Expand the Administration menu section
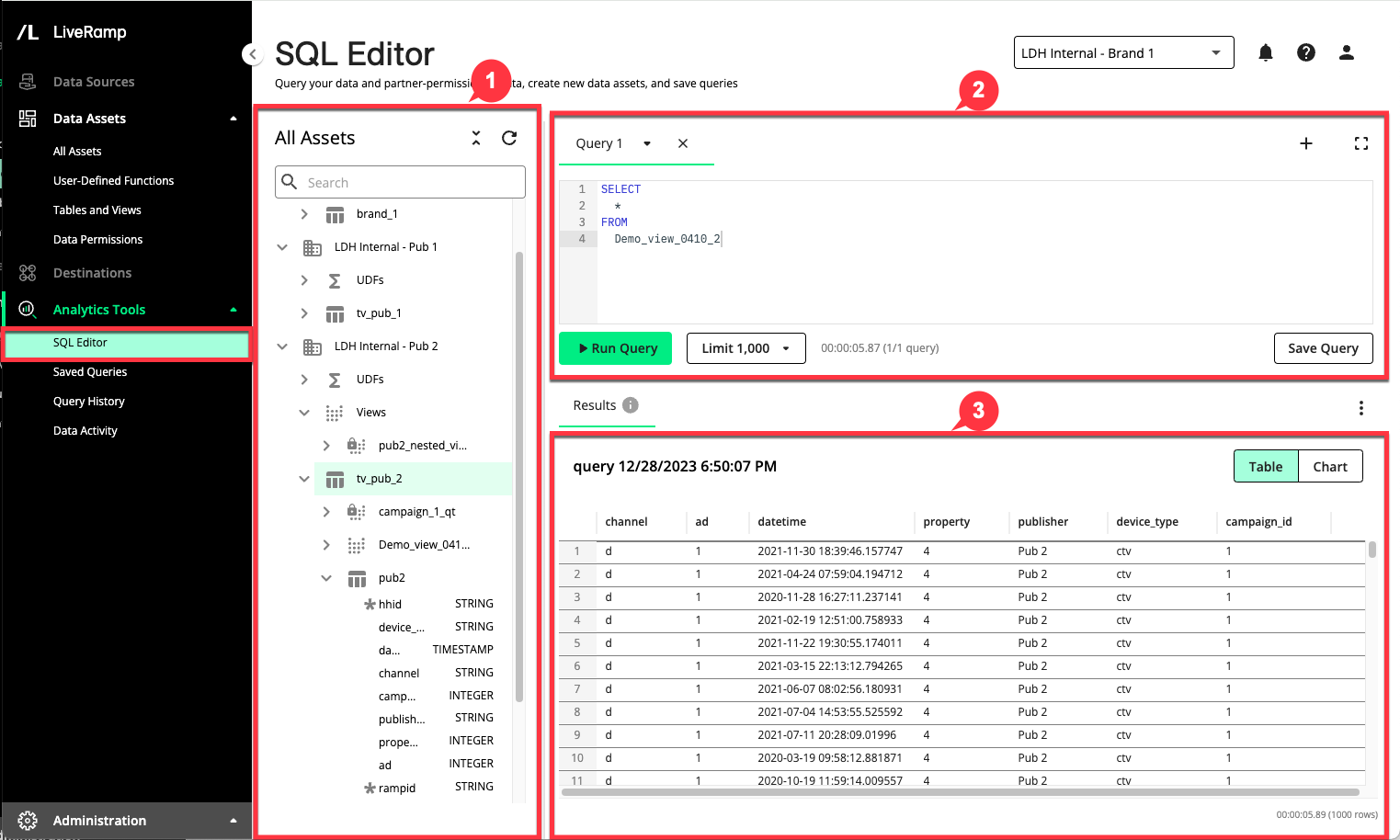The width and height of the screenshot is (1400, 840). [233, 821]
